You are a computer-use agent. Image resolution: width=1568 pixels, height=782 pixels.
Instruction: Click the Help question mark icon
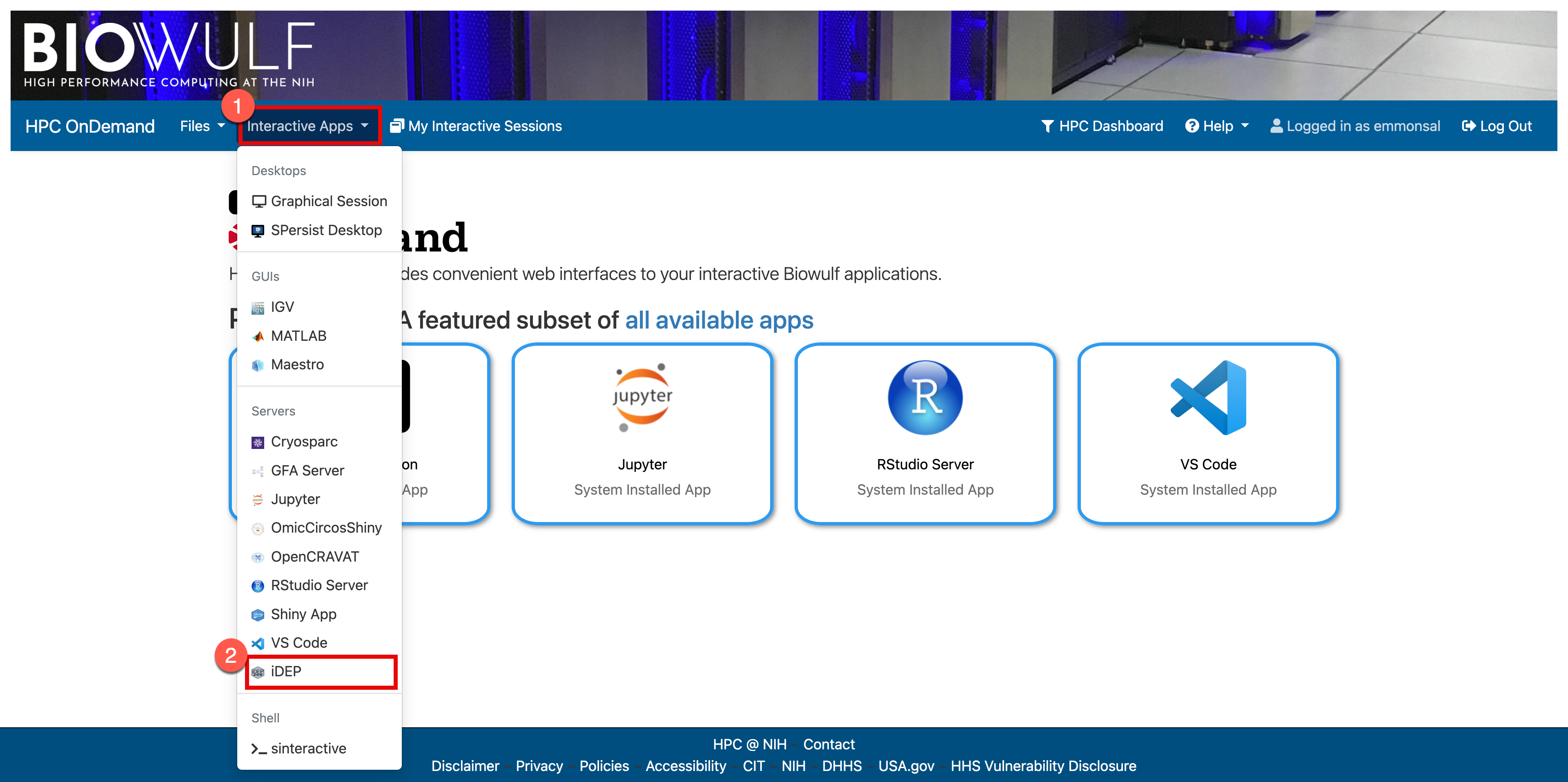(x=1192, y=126)
